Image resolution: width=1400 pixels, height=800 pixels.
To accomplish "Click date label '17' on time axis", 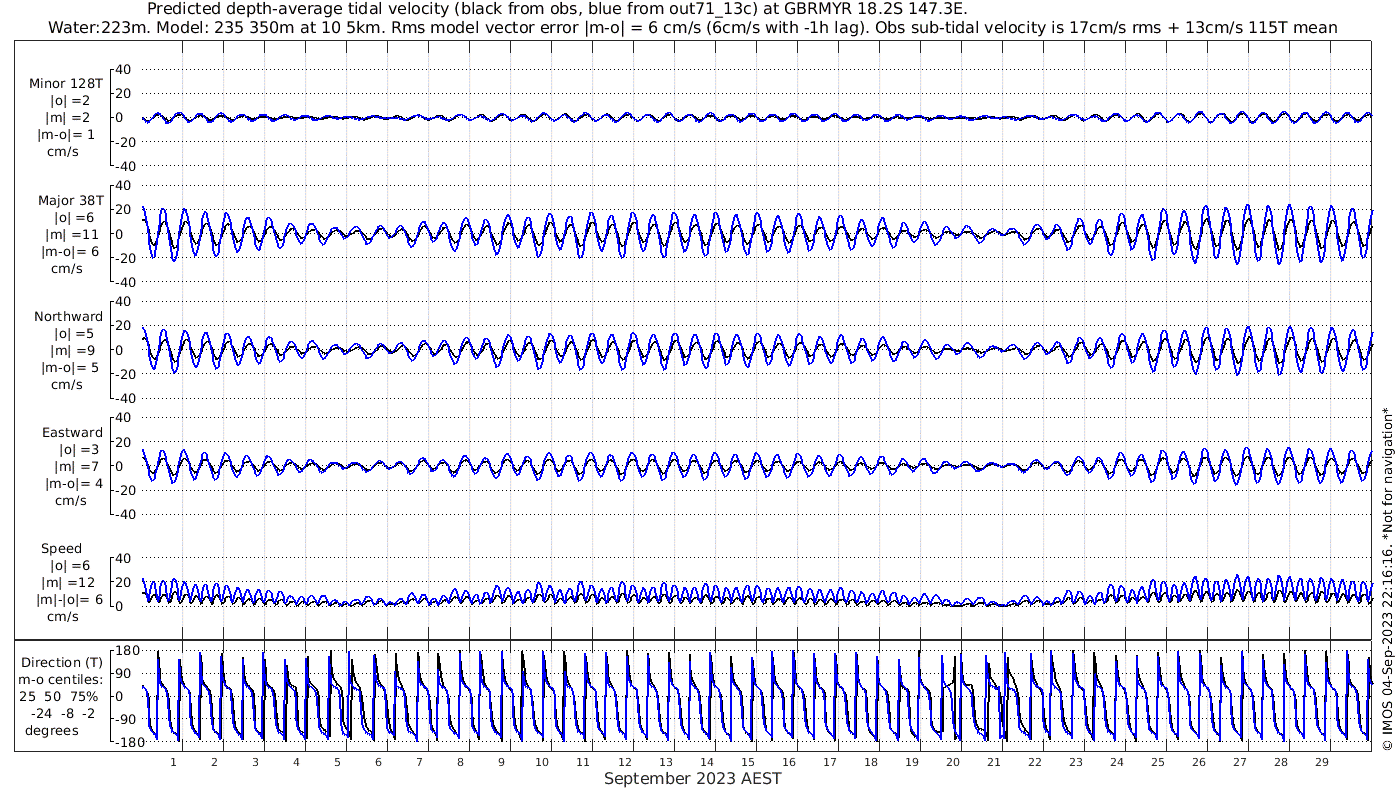I will click(829, 762).
